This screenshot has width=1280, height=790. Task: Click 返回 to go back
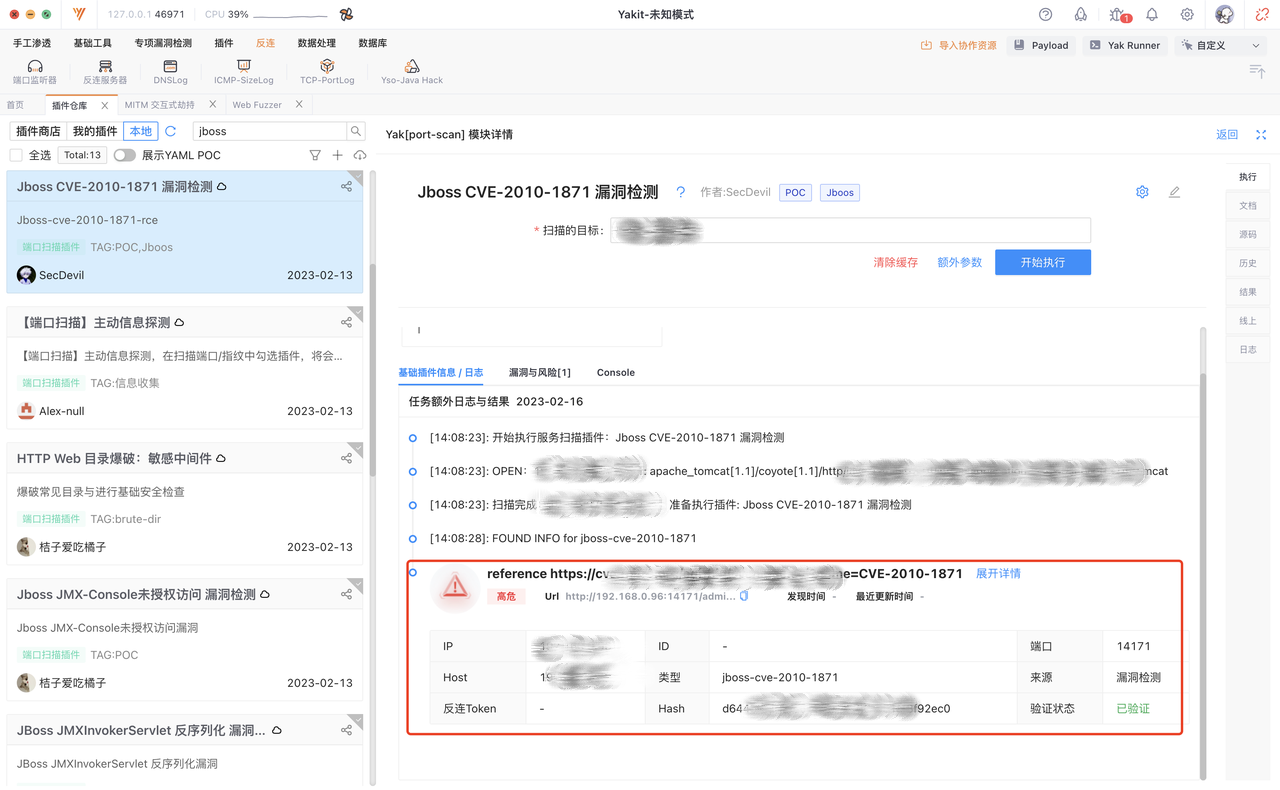point(1227,135)
